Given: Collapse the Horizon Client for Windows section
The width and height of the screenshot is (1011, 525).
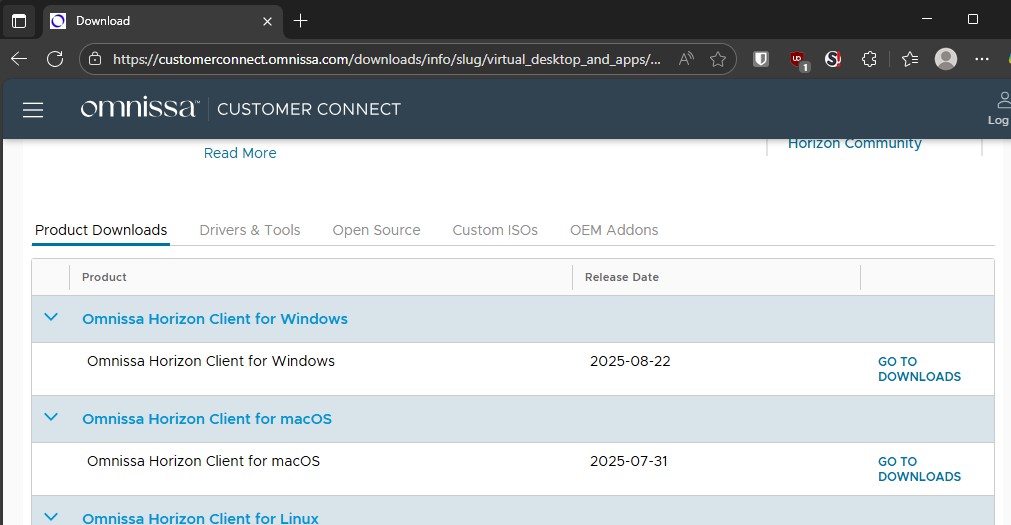Looking at the screenshot, I should click(51, 318).
